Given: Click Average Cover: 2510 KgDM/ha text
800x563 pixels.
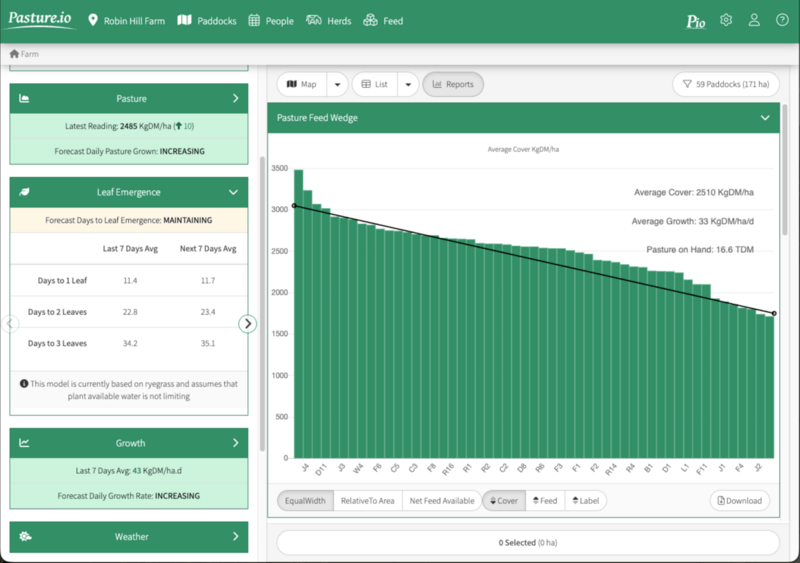Looking at the screenshot, I should [x=693, y=192].
